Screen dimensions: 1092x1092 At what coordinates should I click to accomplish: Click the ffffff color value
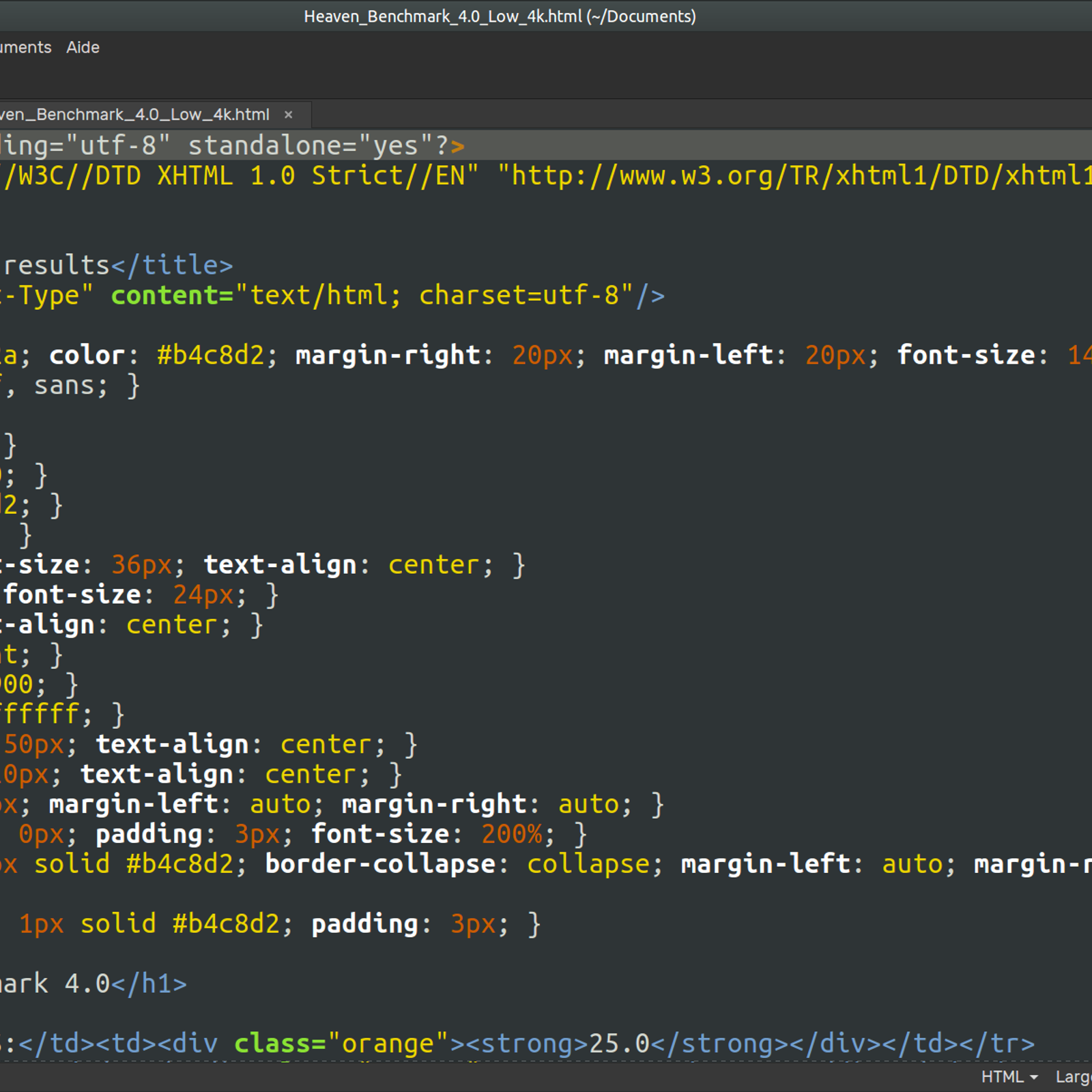tap(40, 714)
